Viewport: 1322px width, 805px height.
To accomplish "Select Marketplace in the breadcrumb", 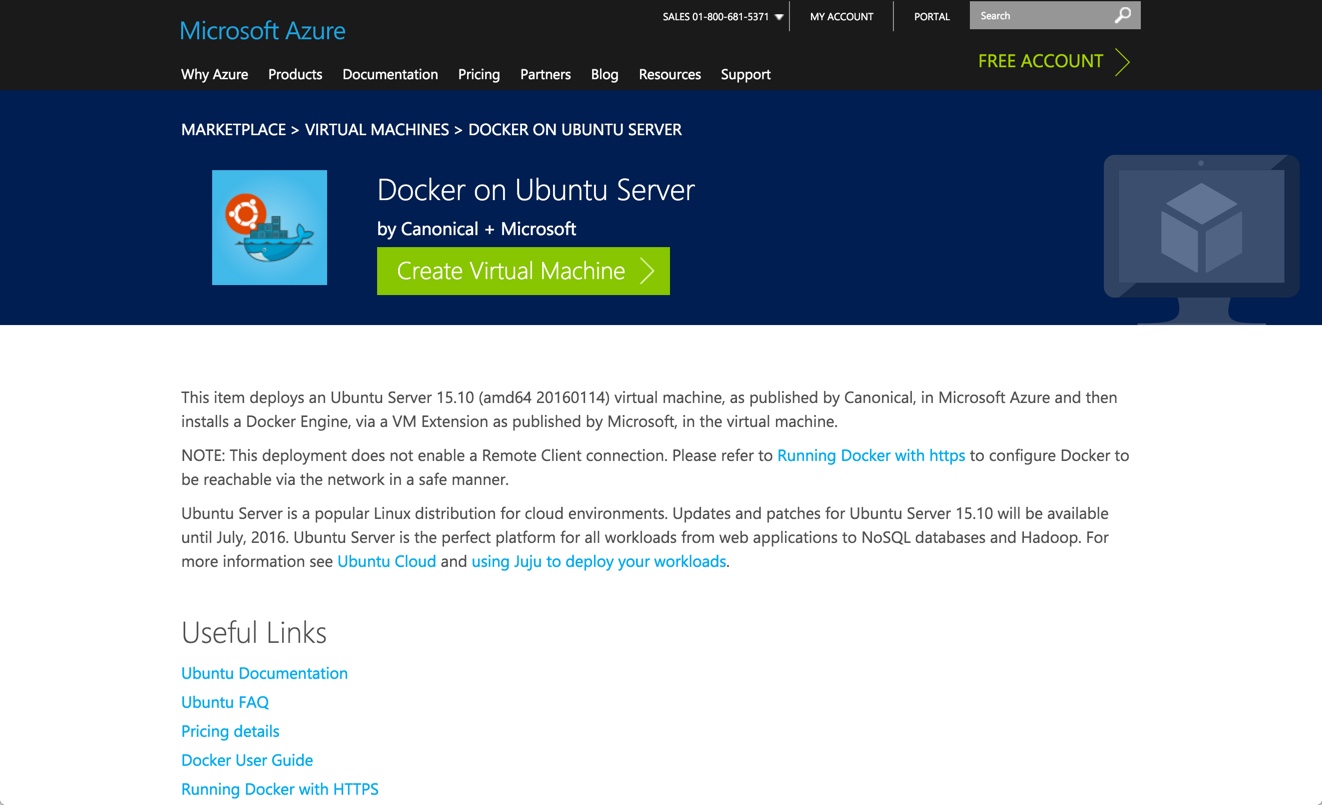I will click(233, 130).
